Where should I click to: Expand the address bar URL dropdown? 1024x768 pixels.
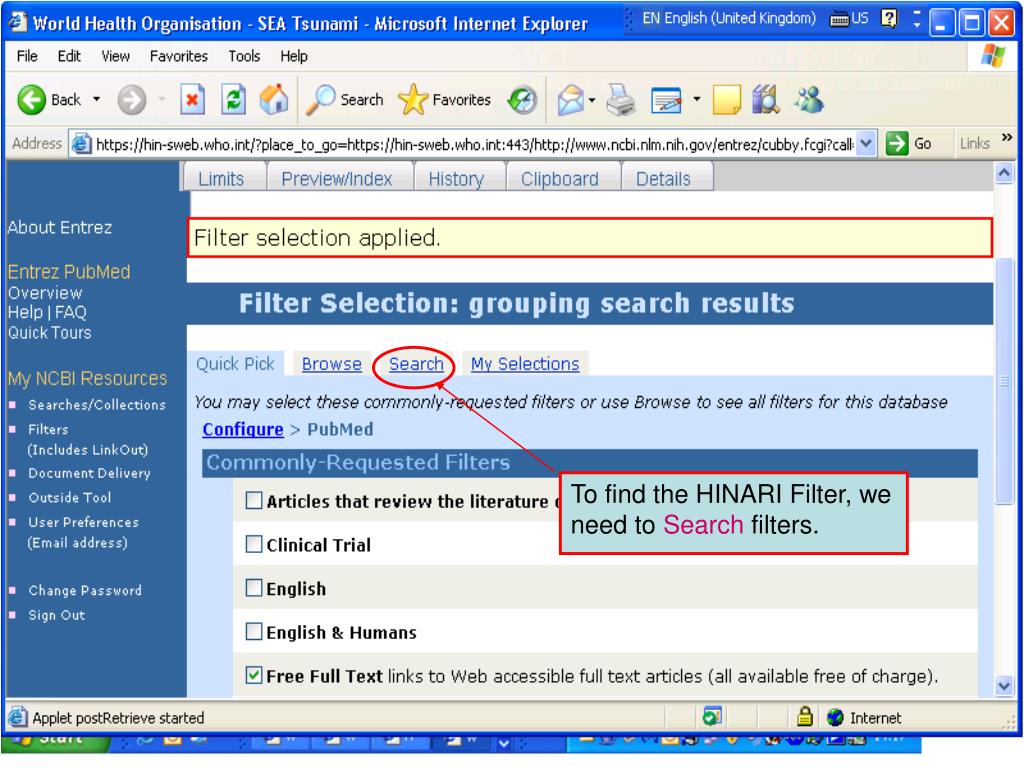point(866,144)
